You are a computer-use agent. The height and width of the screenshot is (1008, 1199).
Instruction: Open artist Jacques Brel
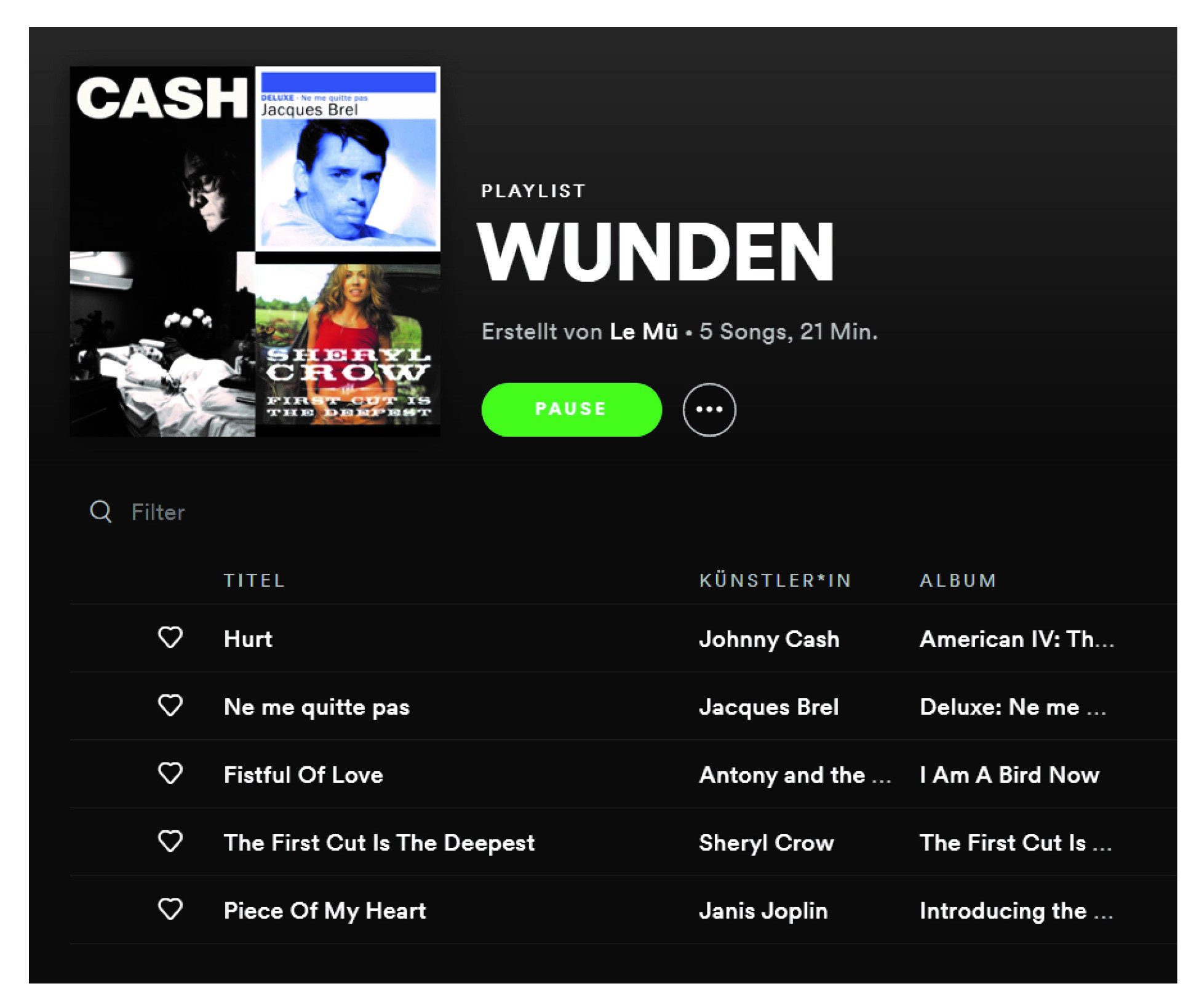point(768,707)
